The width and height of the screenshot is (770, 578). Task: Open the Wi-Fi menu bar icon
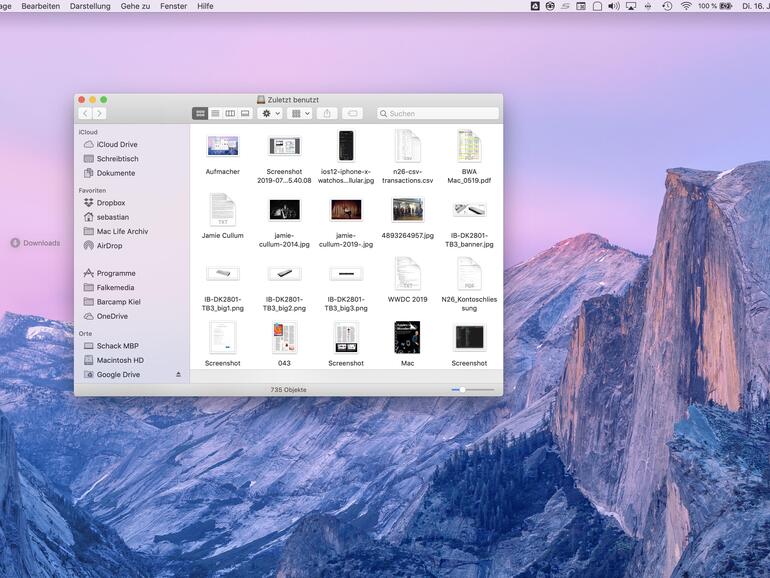click(686, 6)
